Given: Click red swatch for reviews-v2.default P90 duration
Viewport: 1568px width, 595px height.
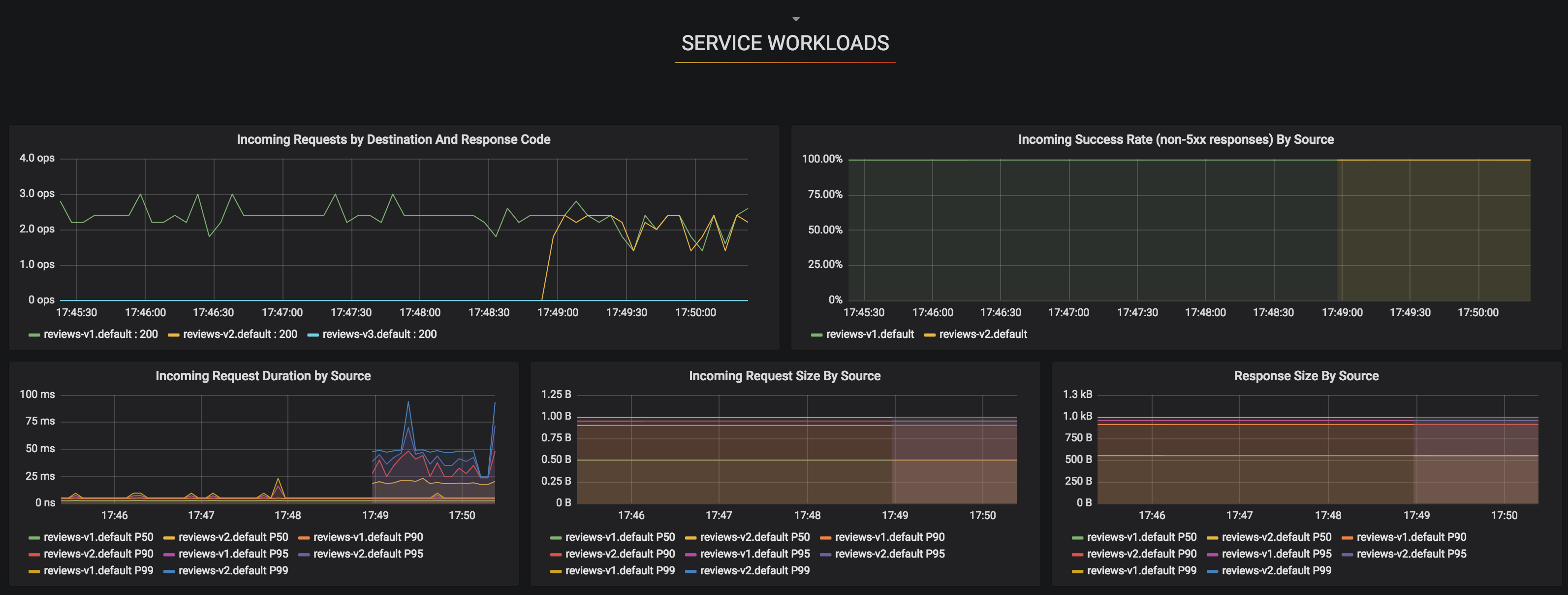Looking at the screenshot, I should (x=34, y=554).
